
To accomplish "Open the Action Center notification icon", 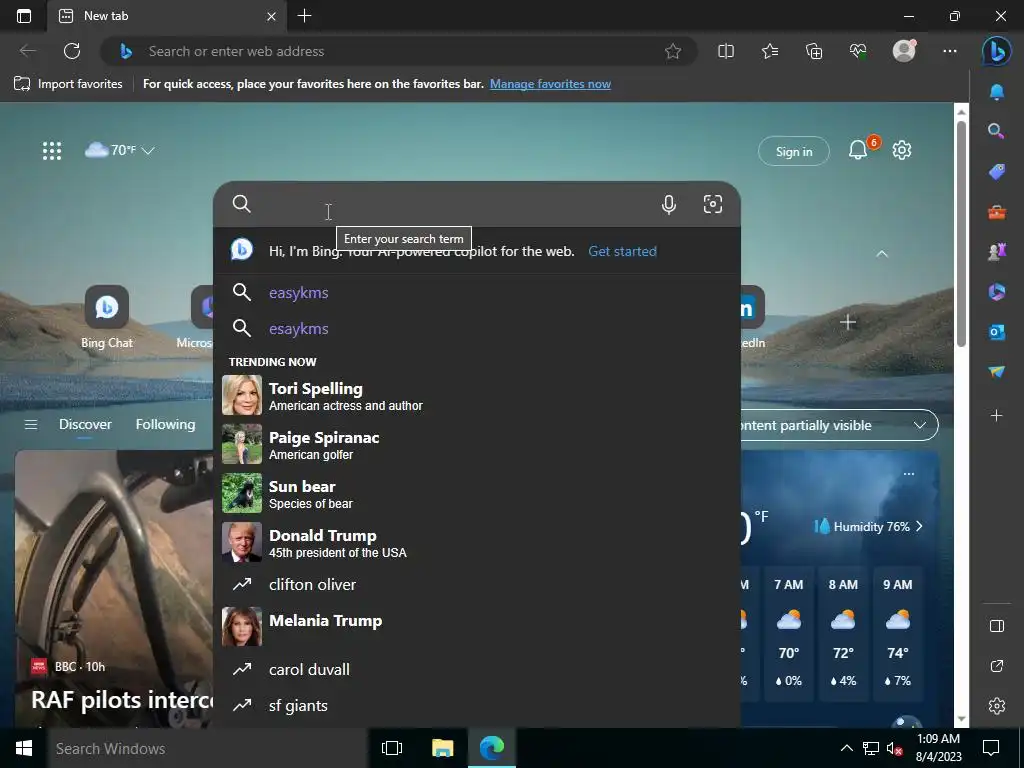I will 991,748.
